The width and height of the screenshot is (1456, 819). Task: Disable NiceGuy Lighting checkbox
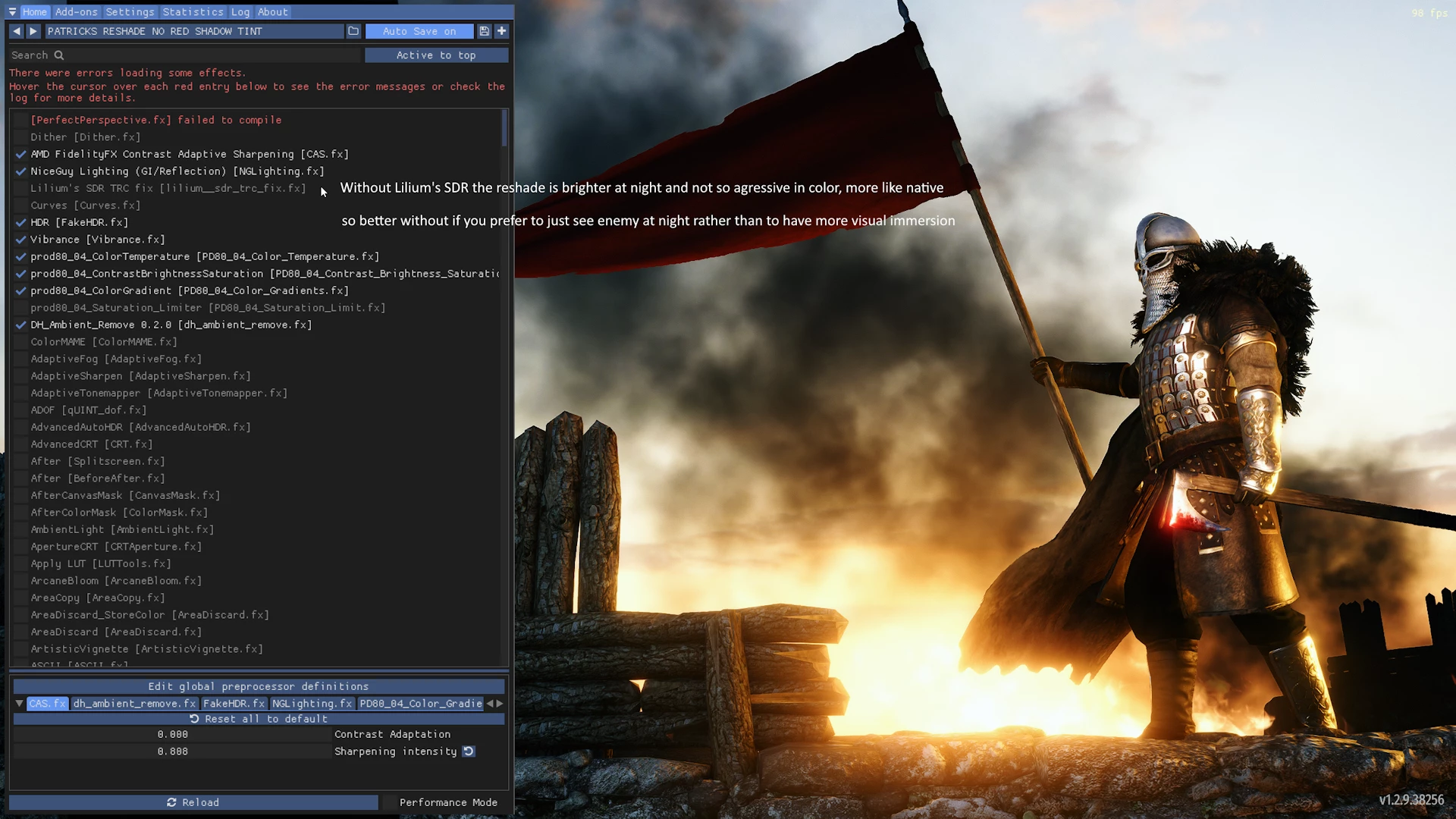click(21, 171)
